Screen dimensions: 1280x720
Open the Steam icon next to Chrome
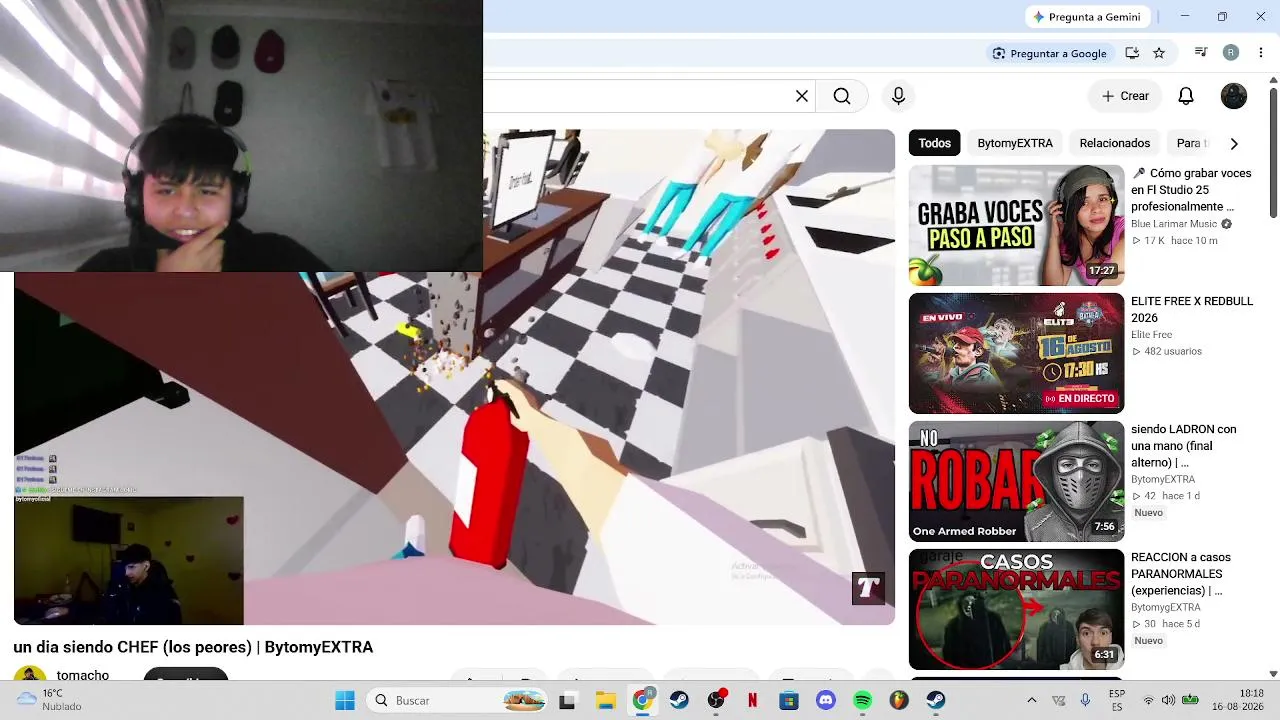(x=679, y=701)
